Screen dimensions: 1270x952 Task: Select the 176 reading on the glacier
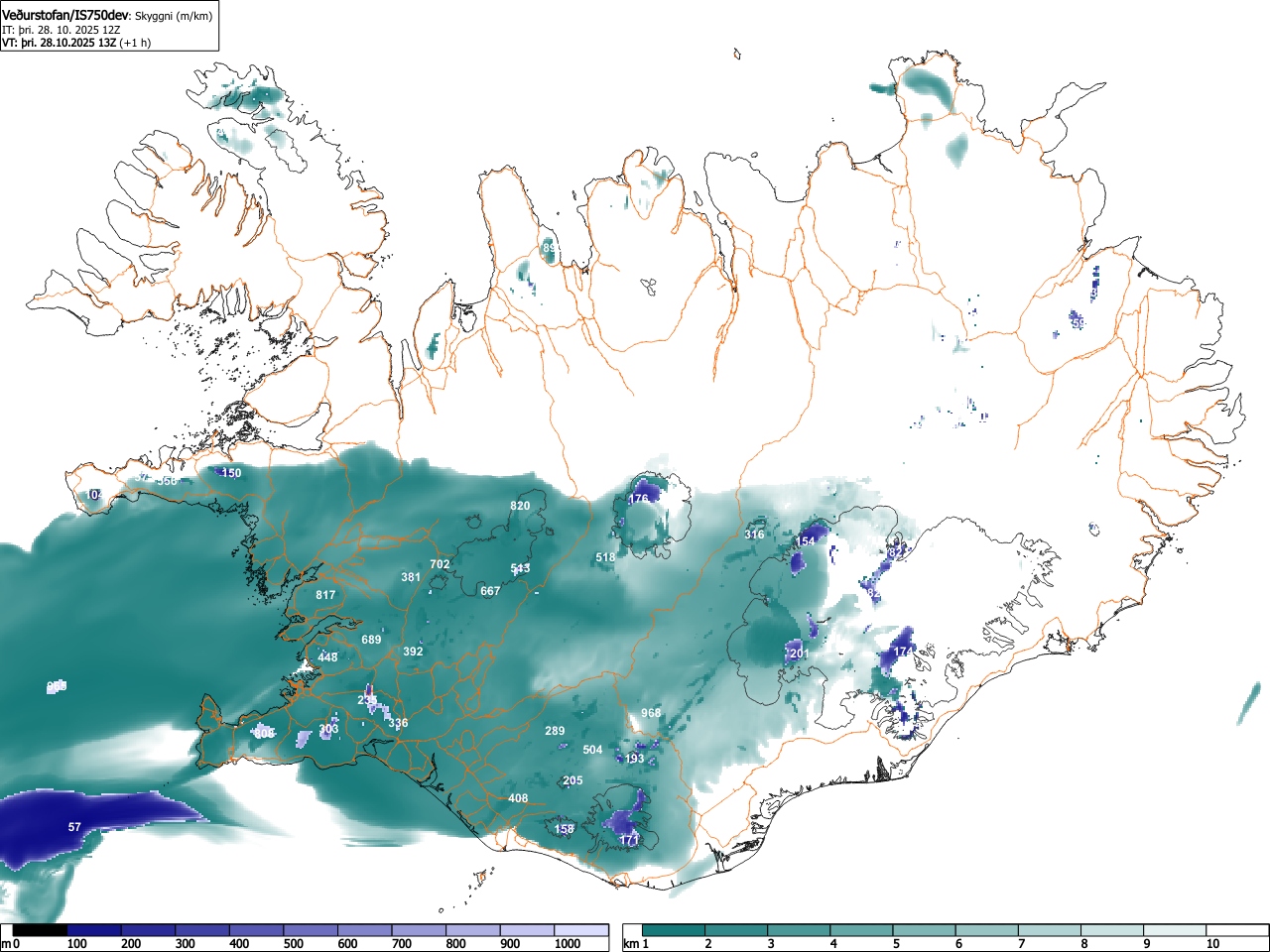pyautogui.click(x=639, y=499)
